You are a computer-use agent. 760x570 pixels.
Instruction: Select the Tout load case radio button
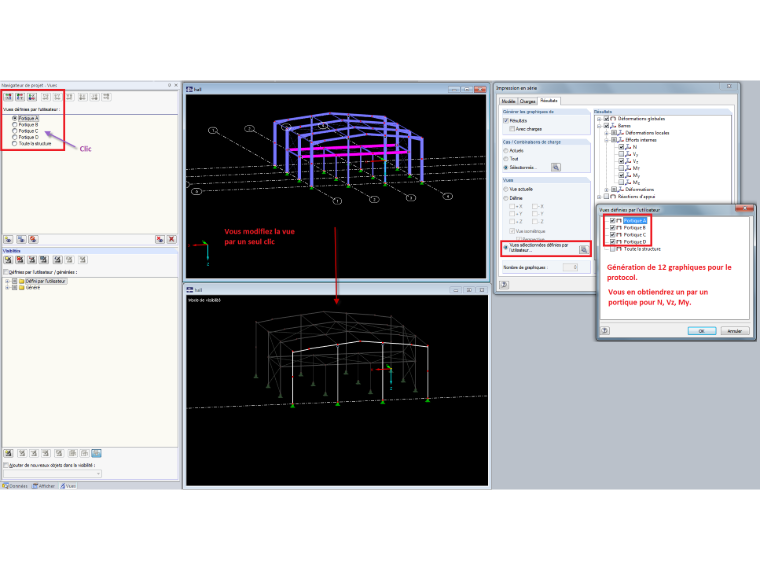coord(506,159)
